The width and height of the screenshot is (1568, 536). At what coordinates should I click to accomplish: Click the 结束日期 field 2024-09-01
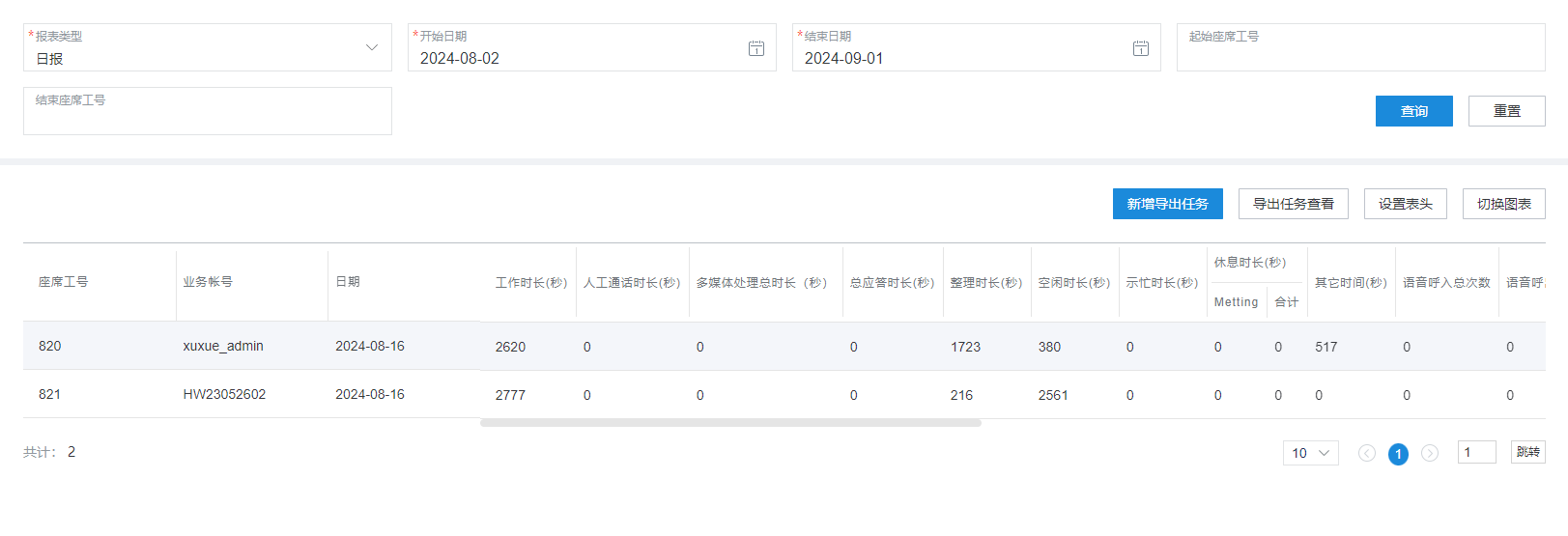[977, 47]
